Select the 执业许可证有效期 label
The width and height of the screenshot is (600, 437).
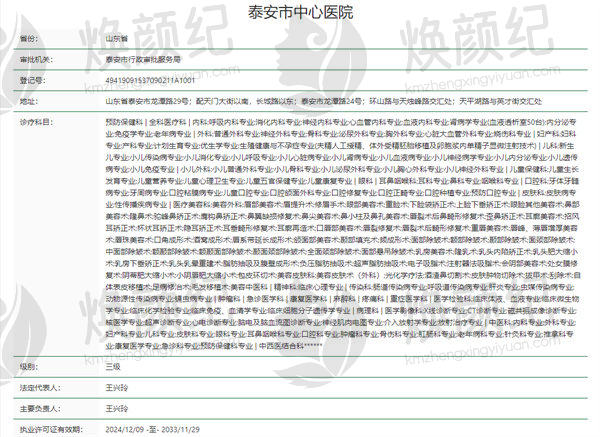click(x=51, y=429)
